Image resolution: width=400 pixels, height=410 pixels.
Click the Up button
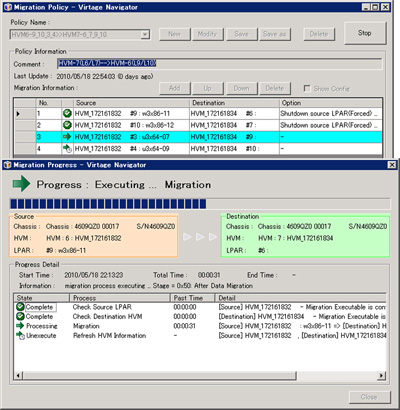(x=207, y=88)
